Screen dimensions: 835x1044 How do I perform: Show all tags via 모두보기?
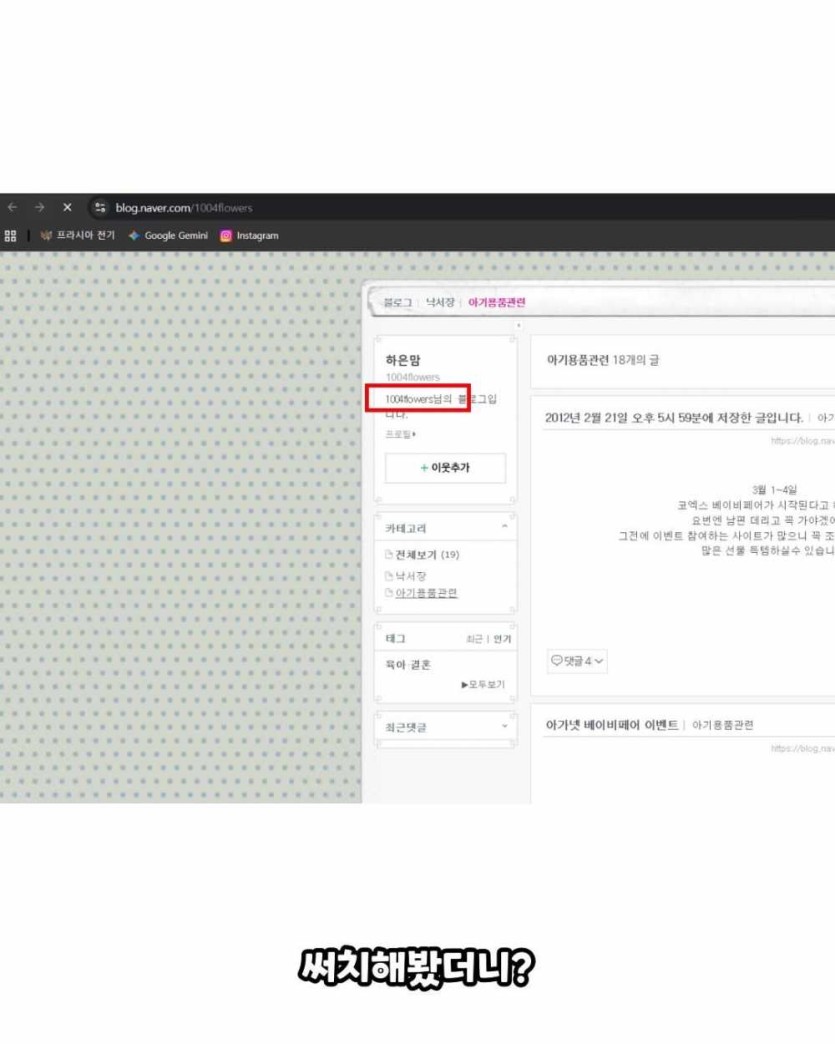coord(483,685)
